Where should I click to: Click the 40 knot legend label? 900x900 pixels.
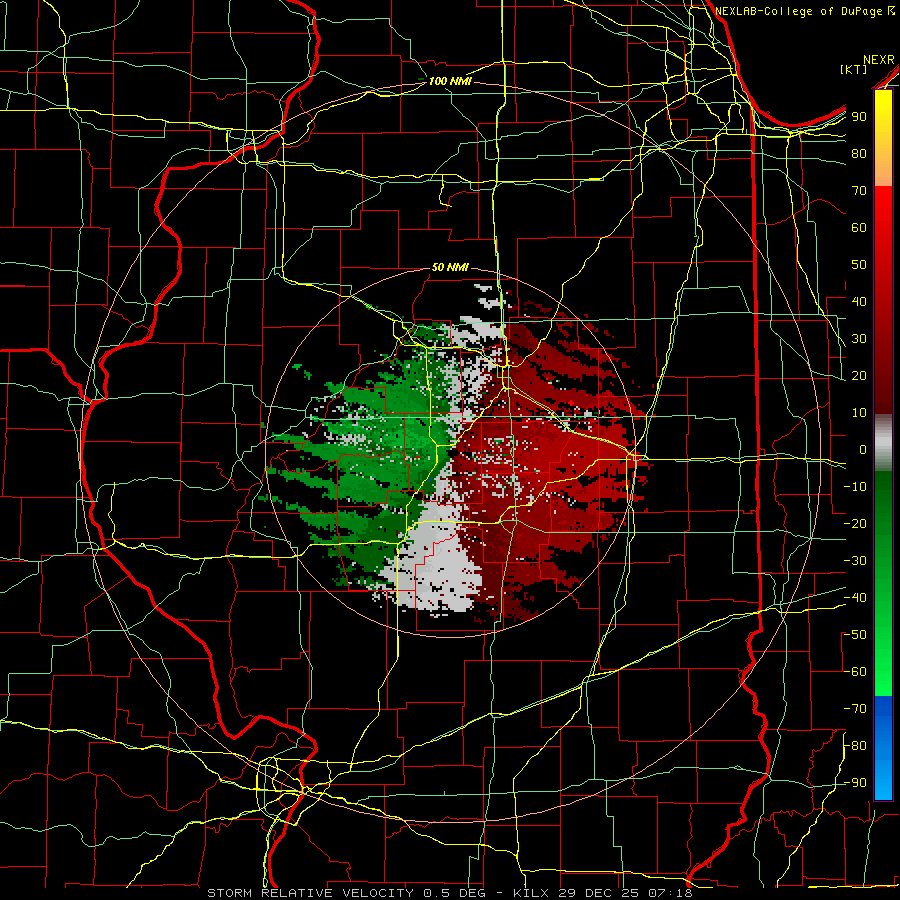pos(859,302)
